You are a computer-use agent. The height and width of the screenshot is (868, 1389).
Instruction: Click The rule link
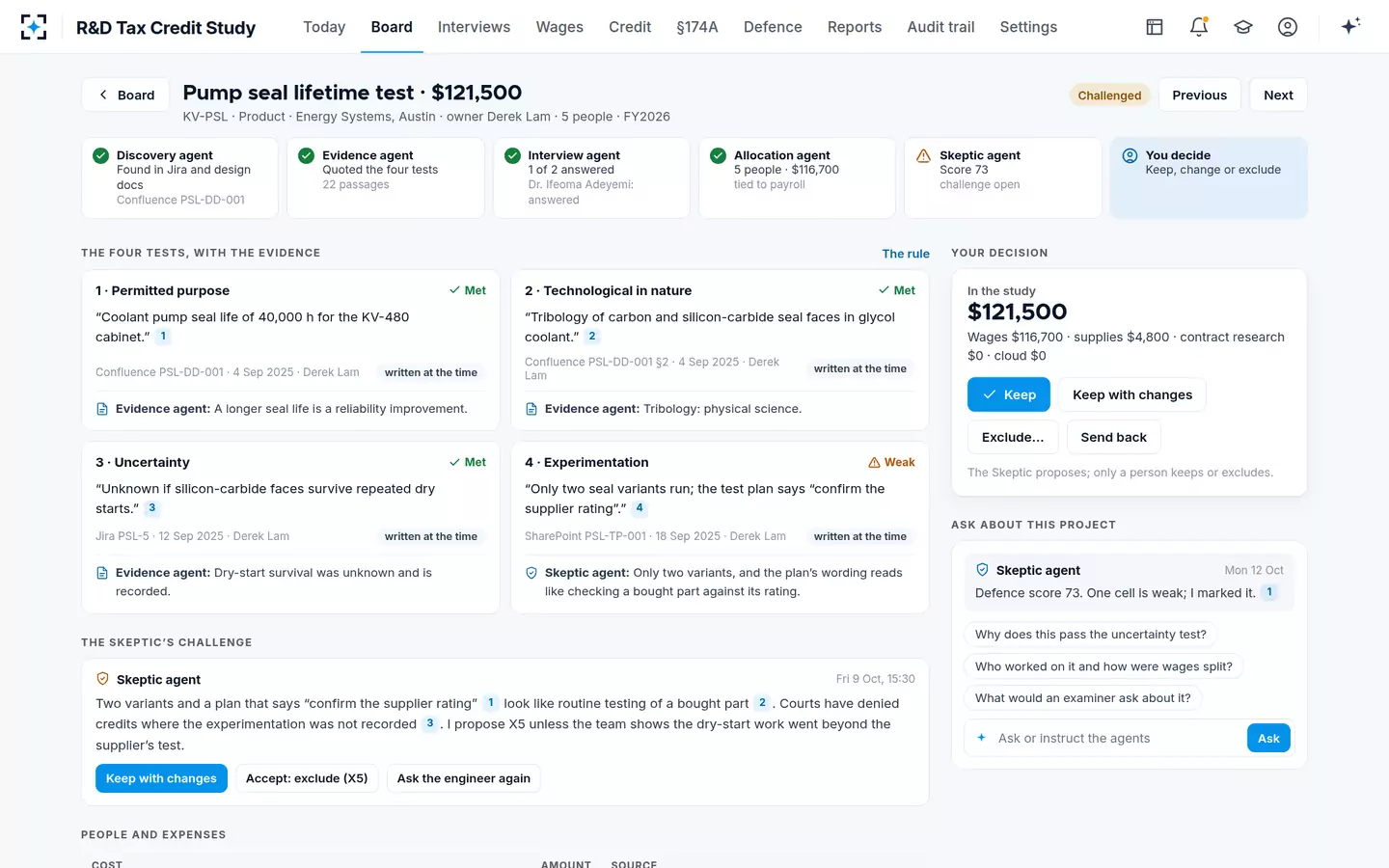(x=906, y=254)
